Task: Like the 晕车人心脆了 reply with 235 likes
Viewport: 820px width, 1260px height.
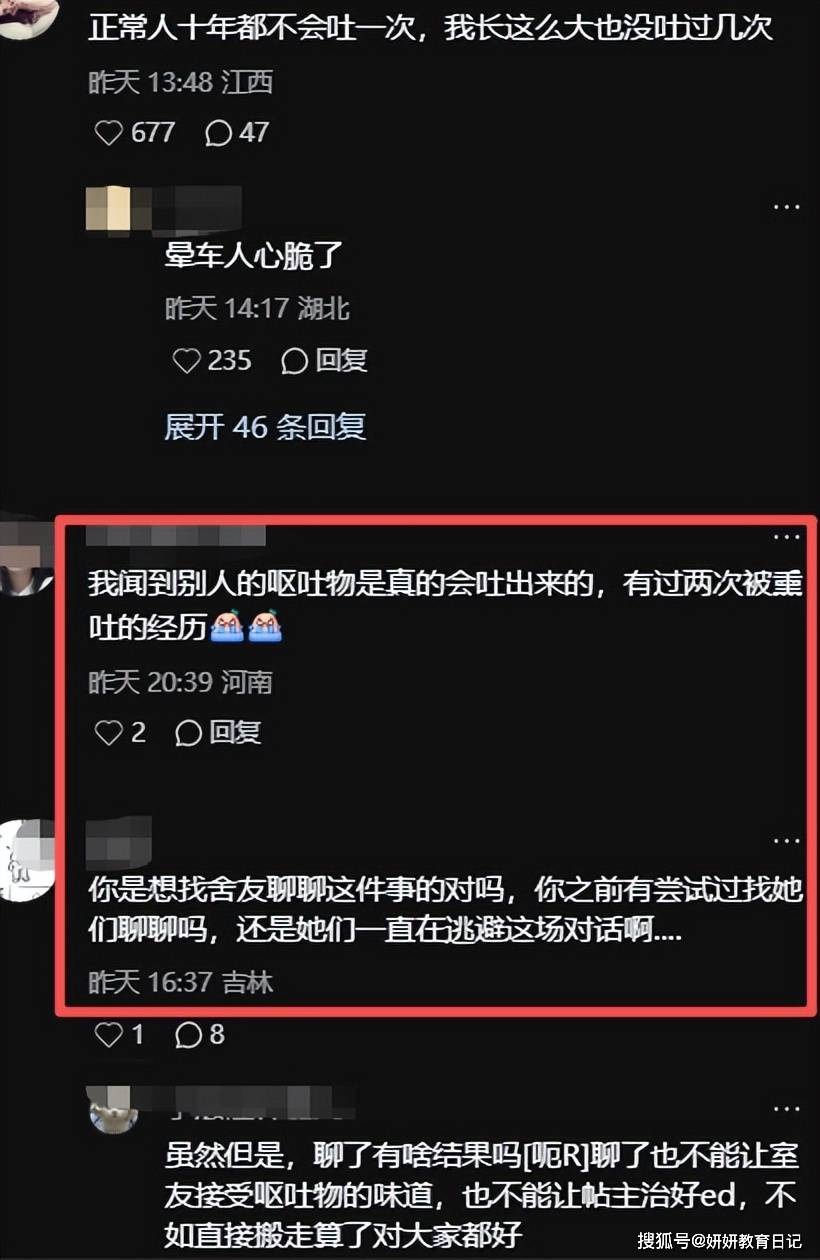Action: coord(187,360)
